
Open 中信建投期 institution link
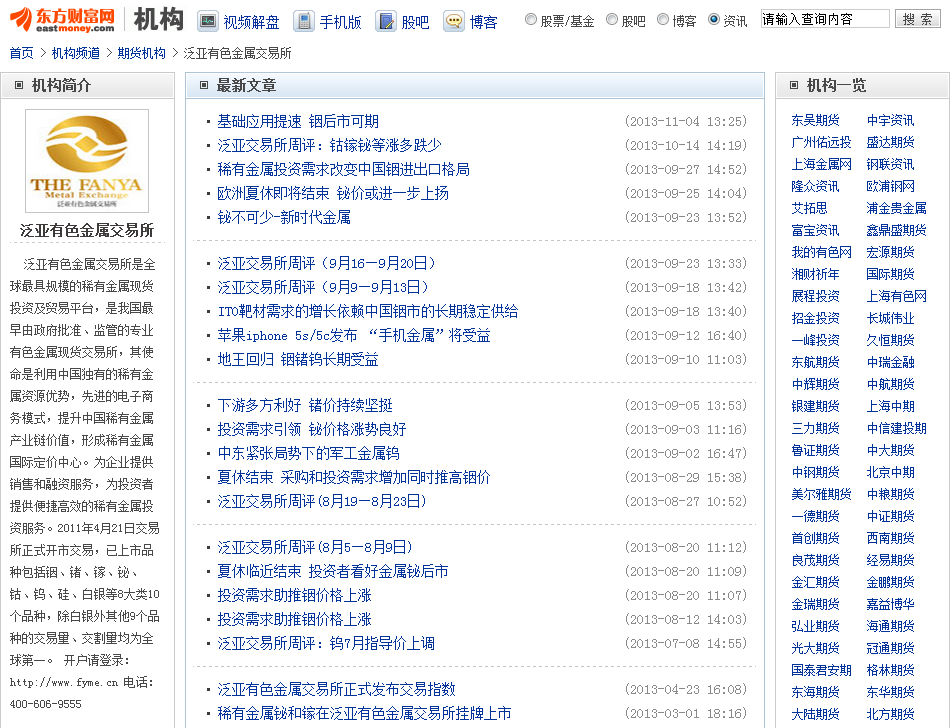click(x=897, y=428)
